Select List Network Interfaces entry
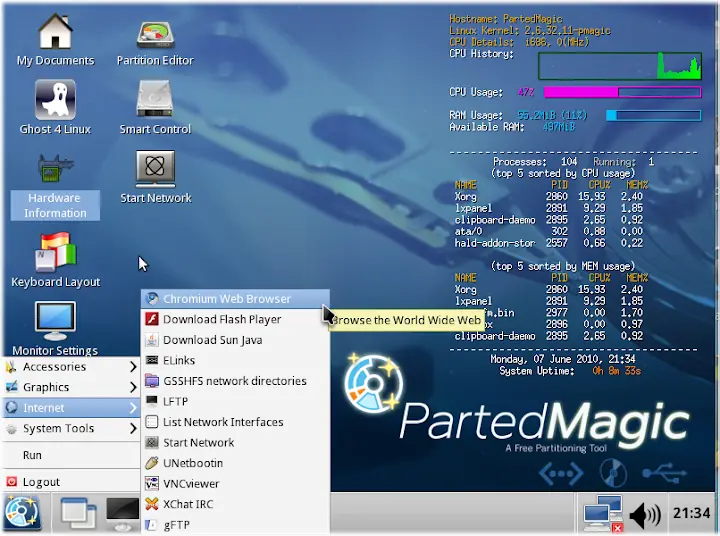Viewport: 720px width, 536px height. [235, 422]
